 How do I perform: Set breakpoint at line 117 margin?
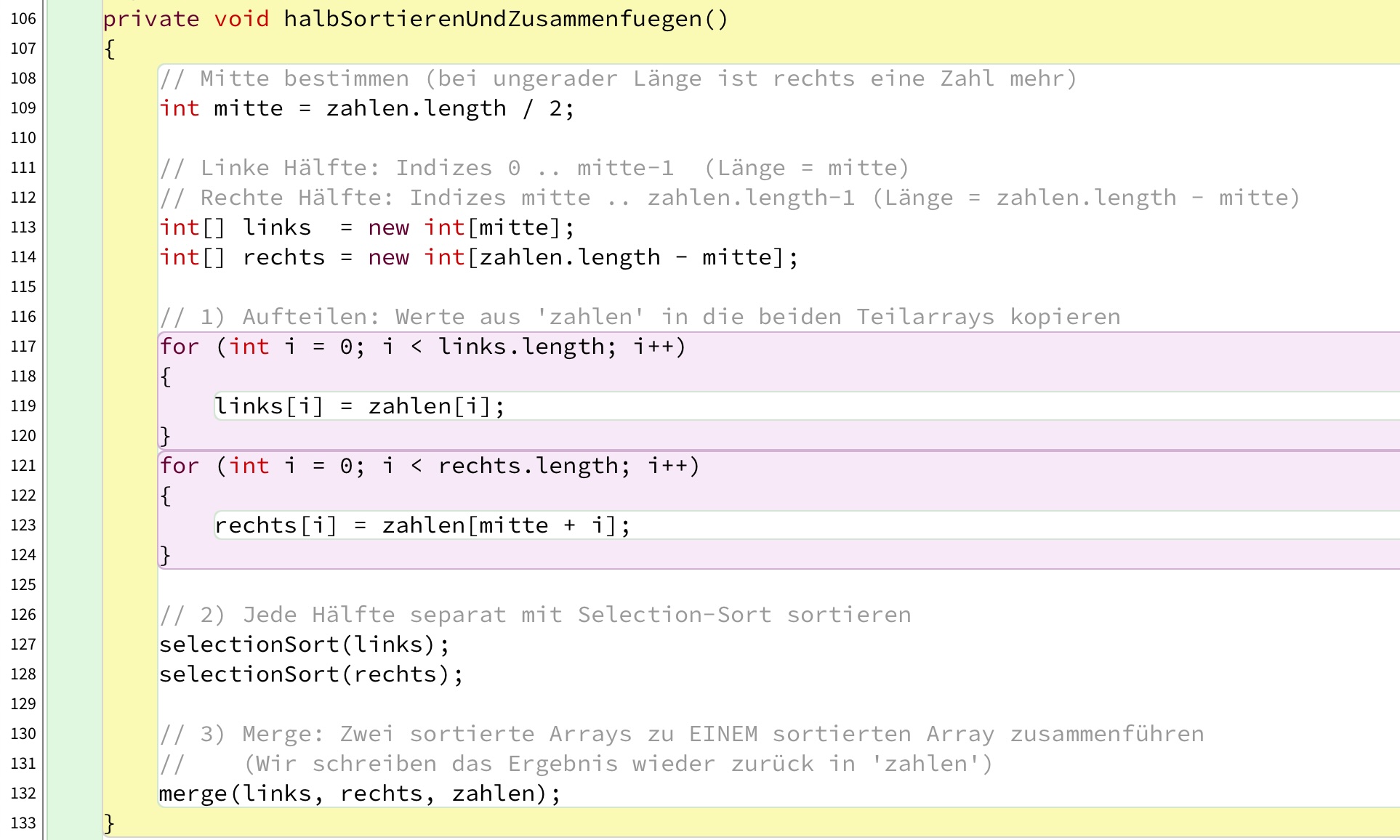coord(23,347)
